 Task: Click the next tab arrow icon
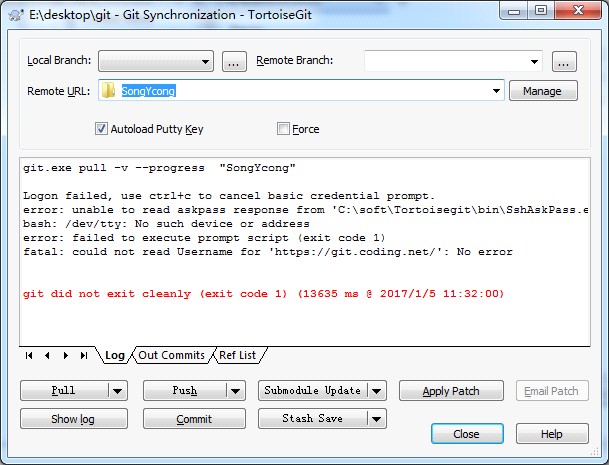click(x=66, y=355)
